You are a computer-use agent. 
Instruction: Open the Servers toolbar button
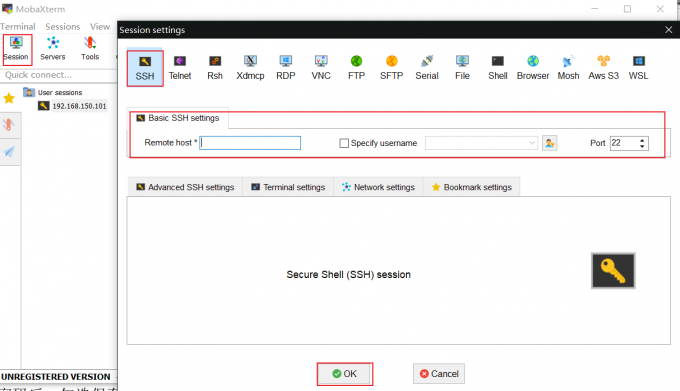click(53, 49)
